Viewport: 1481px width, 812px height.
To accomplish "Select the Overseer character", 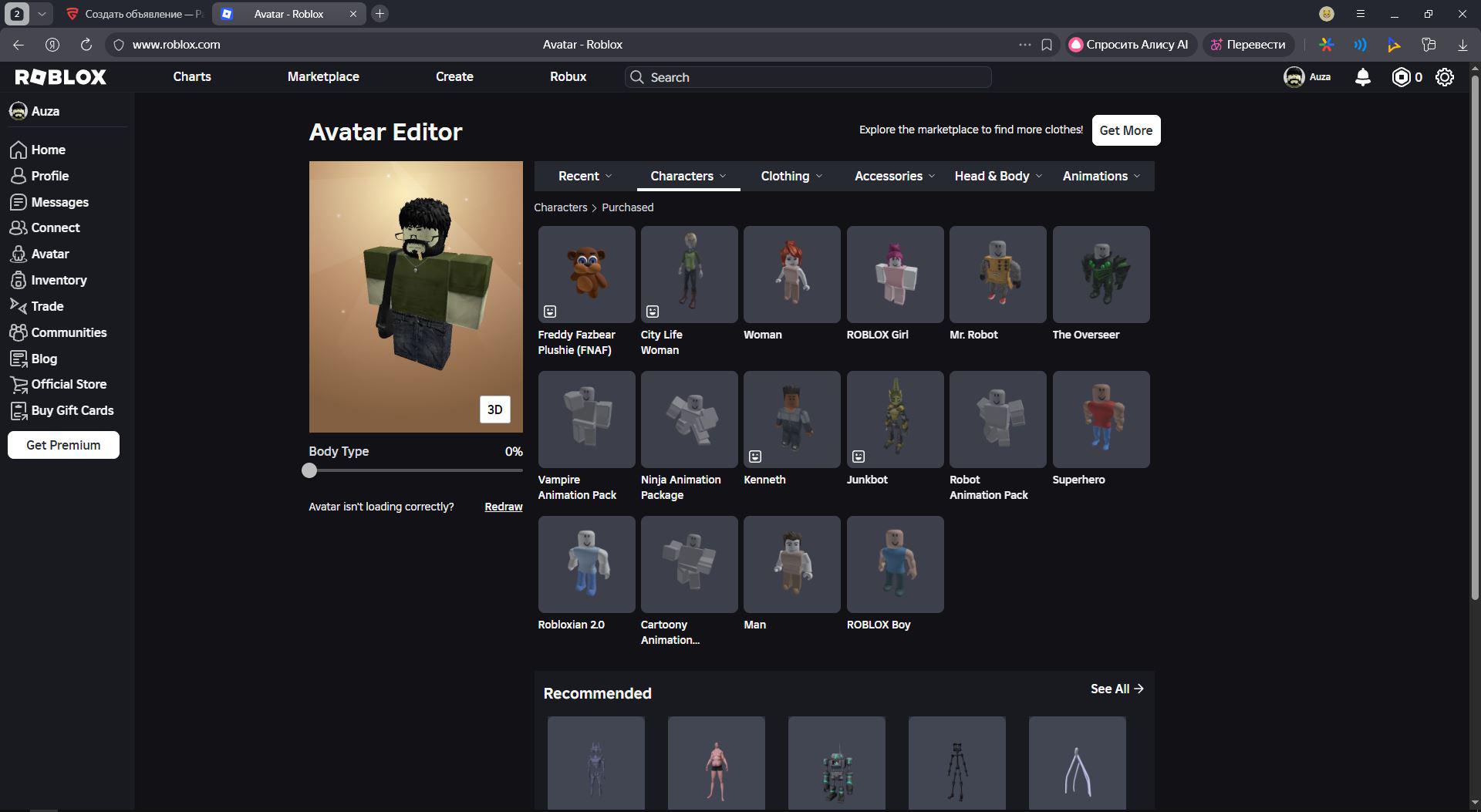I will click(1101, 275).
